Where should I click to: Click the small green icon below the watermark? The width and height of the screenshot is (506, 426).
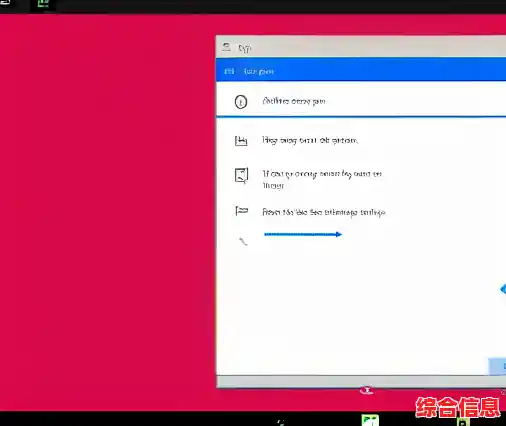463,422
